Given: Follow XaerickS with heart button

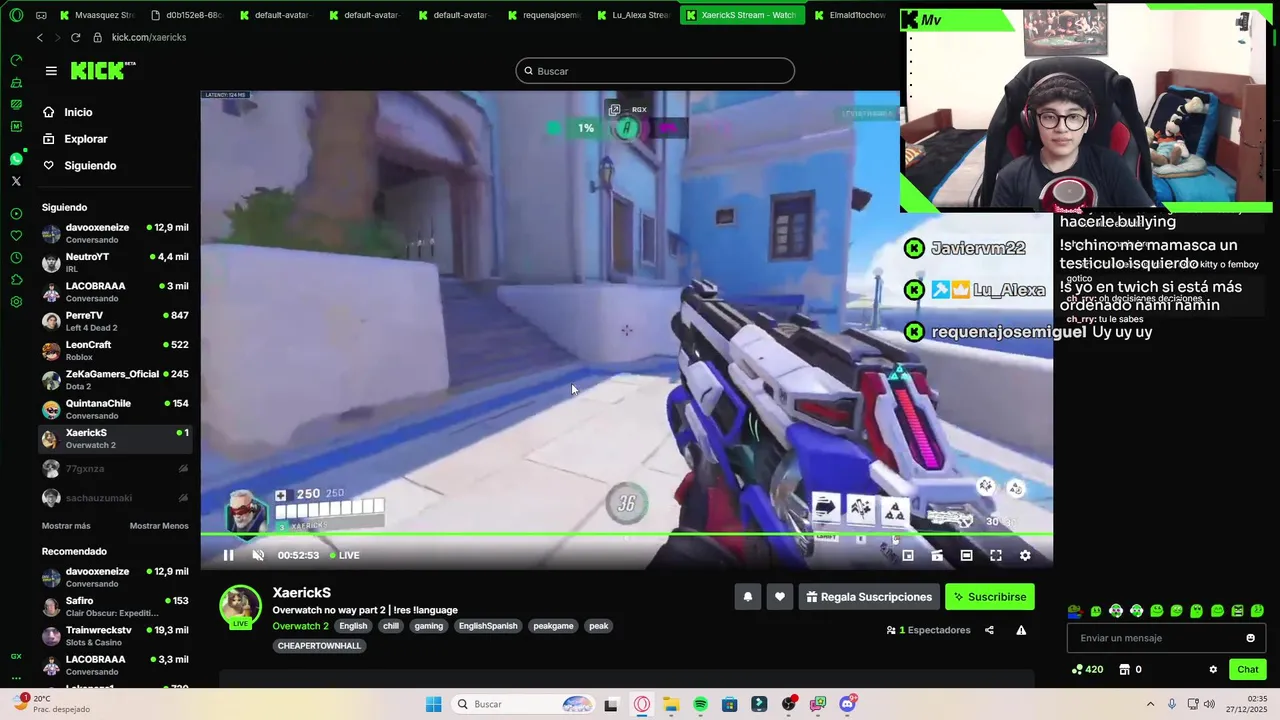Looking at the screenshot, I should (x=780, y=597).
